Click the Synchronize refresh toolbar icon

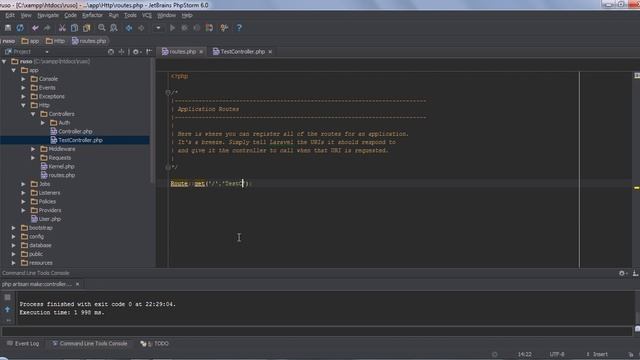pos(20,28)
